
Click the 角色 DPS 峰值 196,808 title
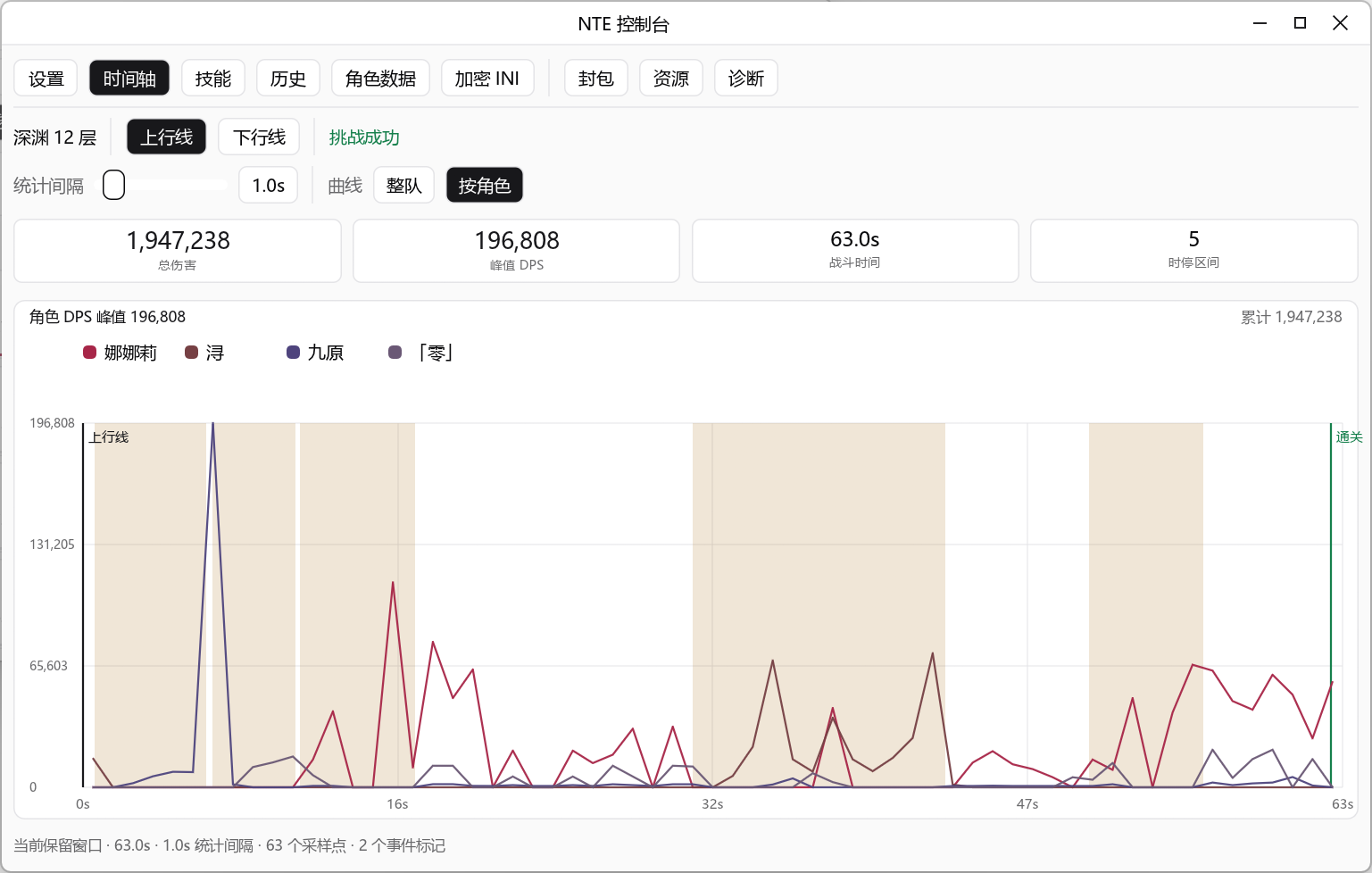pos(107,317)
